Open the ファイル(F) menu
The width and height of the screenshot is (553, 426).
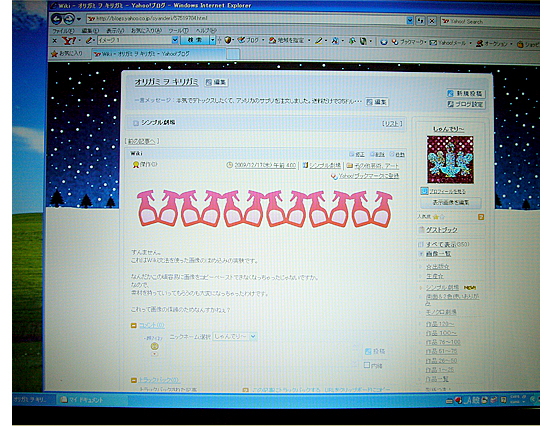[63, 31]
